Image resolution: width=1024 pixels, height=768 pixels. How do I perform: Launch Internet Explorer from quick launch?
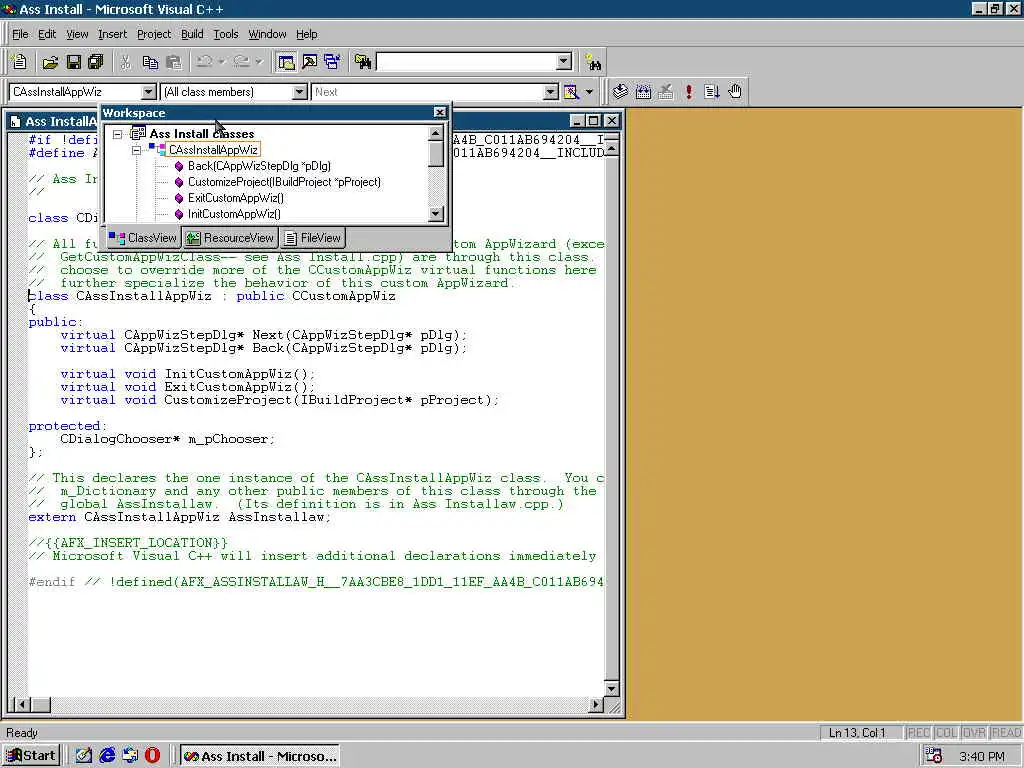(106, 756)
